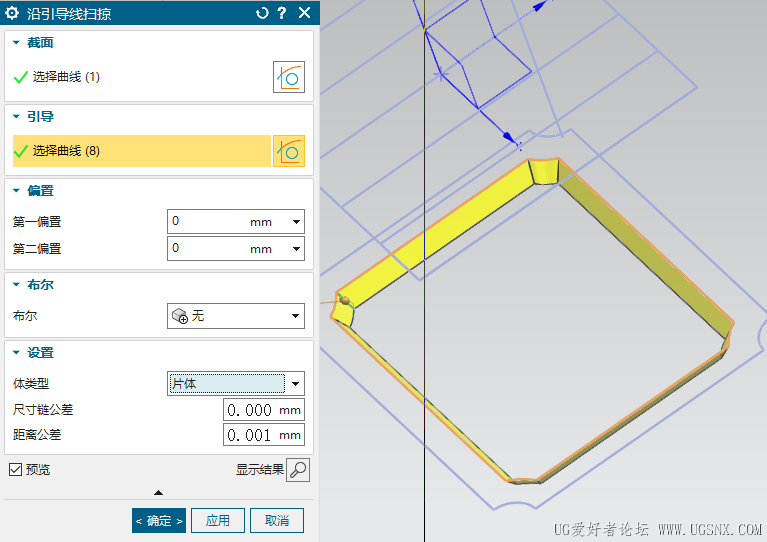Collapse the 布尔 section
This screenshot has height=542, width=767.
click(16, 284)
